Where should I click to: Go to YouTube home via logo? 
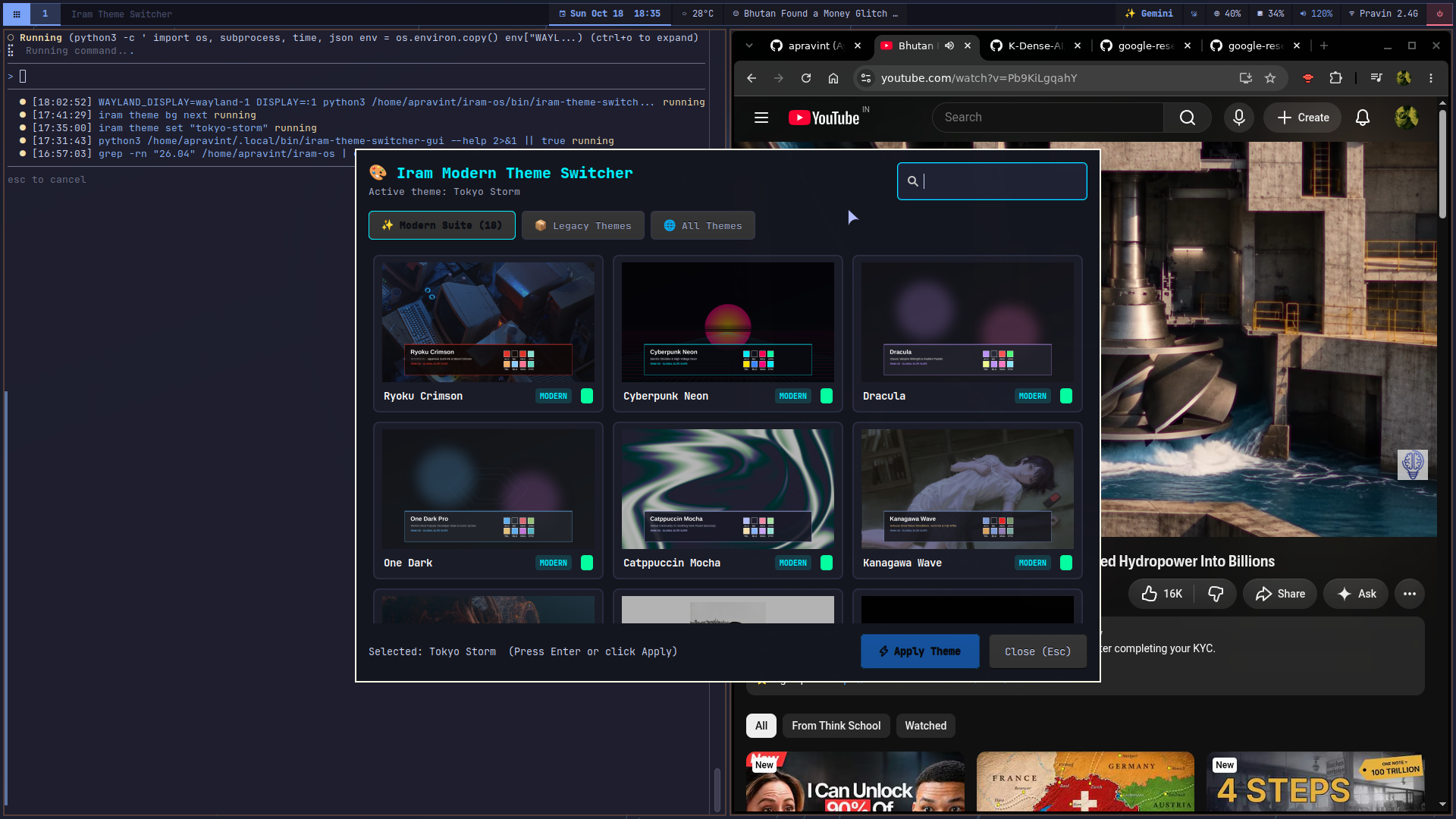pyautogui.click(x=824, y=118)
